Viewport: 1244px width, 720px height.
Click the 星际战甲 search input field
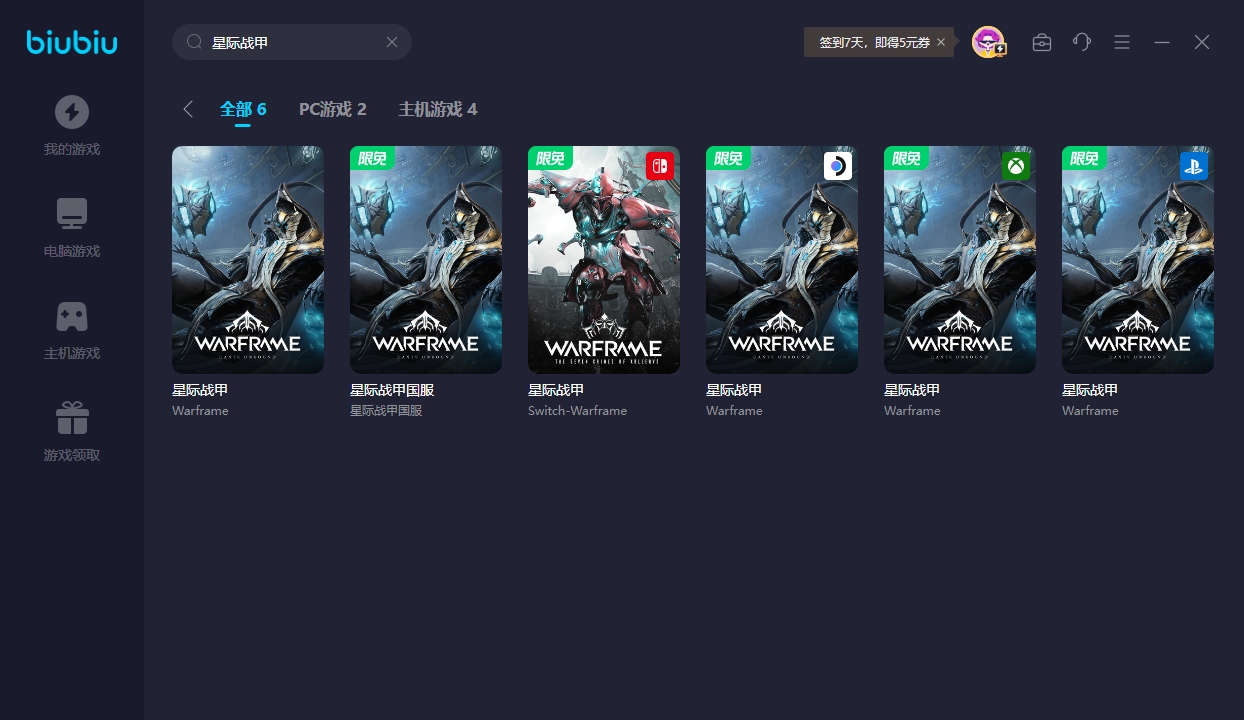(x=290, y=42)
